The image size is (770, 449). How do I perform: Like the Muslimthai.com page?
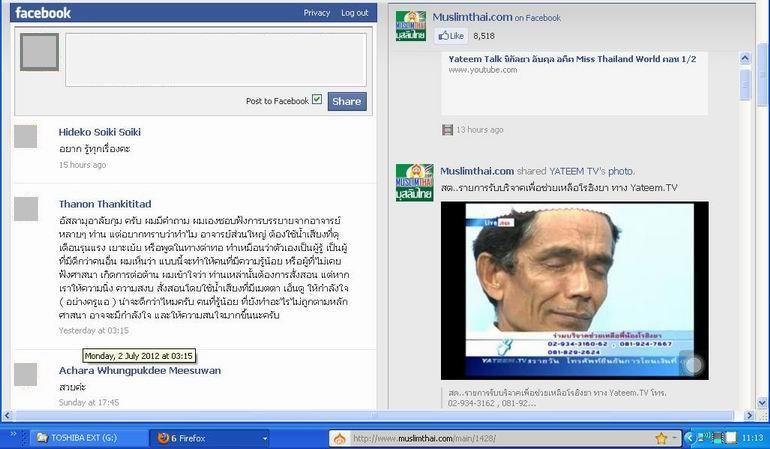451,36
